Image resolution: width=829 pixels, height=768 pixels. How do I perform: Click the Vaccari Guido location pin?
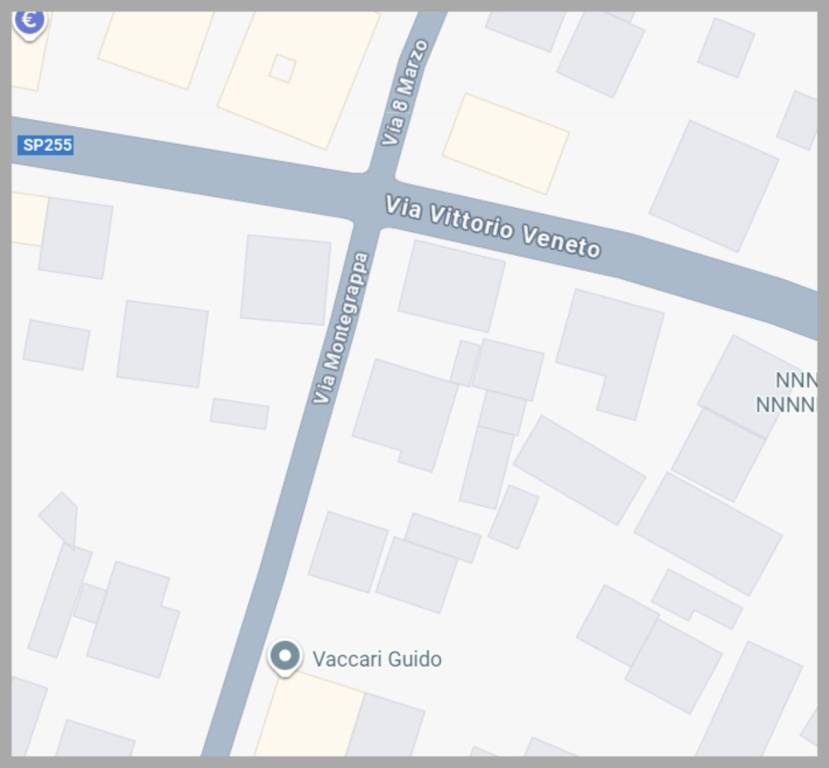click(285, 658)
